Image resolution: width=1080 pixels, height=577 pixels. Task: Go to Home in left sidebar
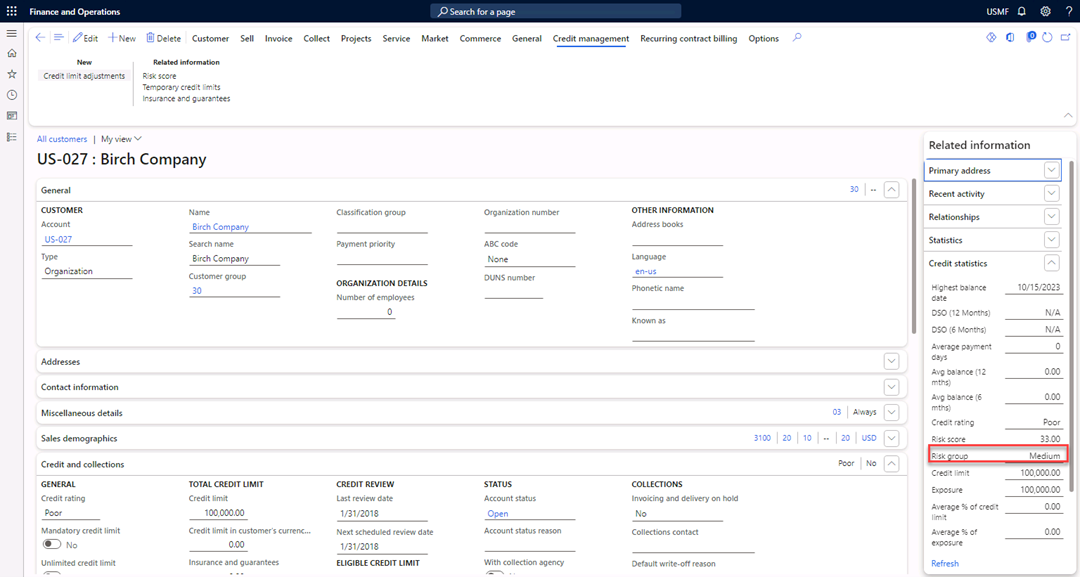tap(12, 53)
